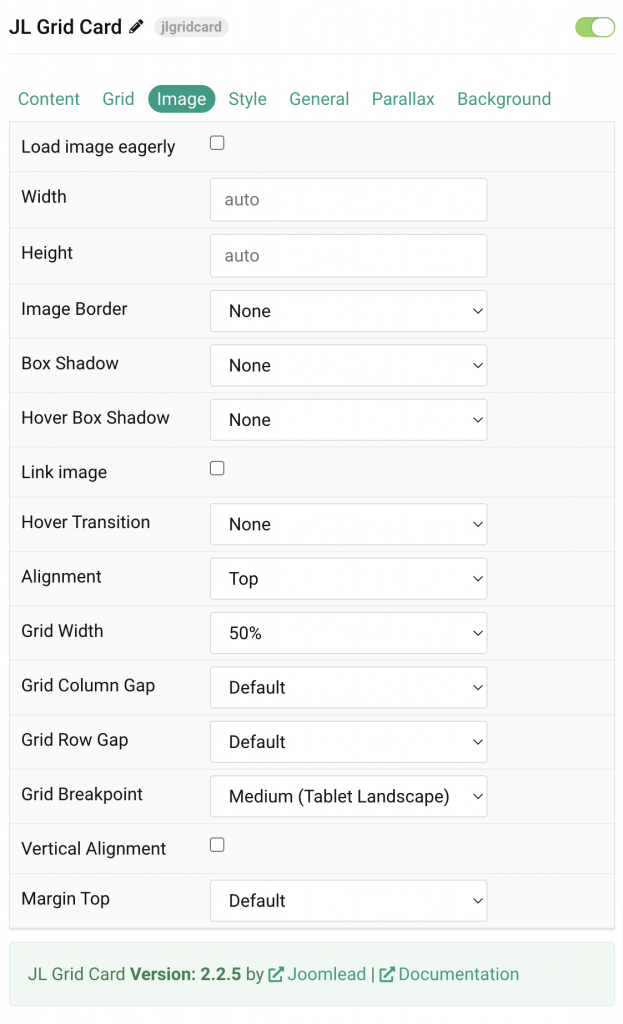Enable Vertical Alignment
This screenshot has width=623, height=1024.
coord(217,844)
